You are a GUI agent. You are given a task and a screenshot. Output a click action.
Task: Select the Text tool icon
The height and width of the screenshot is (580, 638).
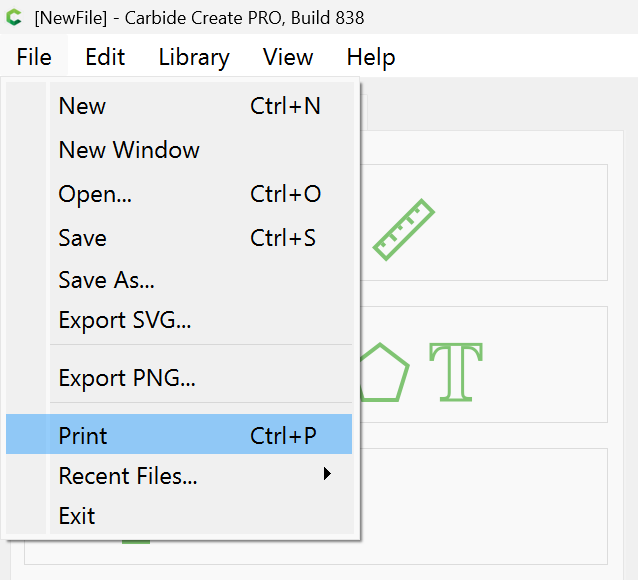456,372
